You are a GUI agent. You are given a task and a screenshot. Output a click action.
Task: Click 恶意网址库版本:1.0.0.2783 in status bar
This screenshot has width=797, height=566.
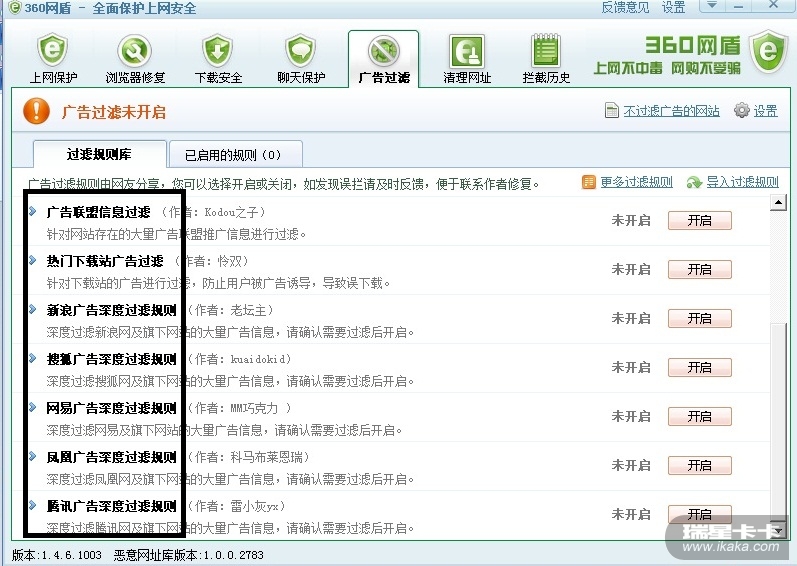point(189,555)
